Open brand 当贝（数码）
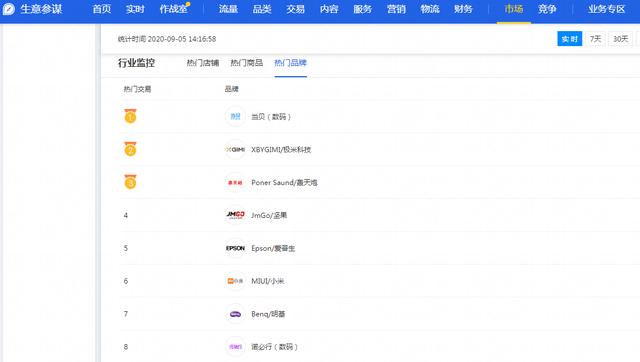Screen dimensions: 640x362 (x=271, y=117)
